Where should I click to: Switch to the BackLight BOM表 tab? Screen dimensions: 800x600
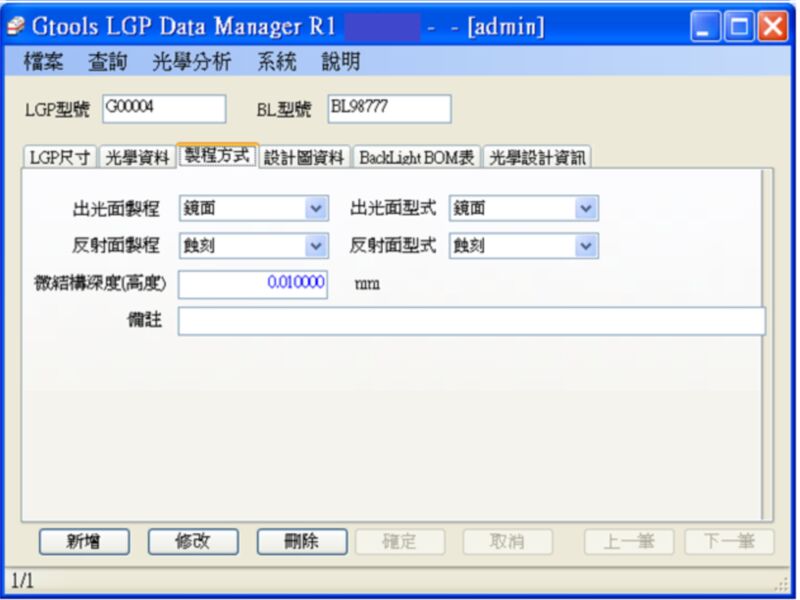click(x=417, y=158)
